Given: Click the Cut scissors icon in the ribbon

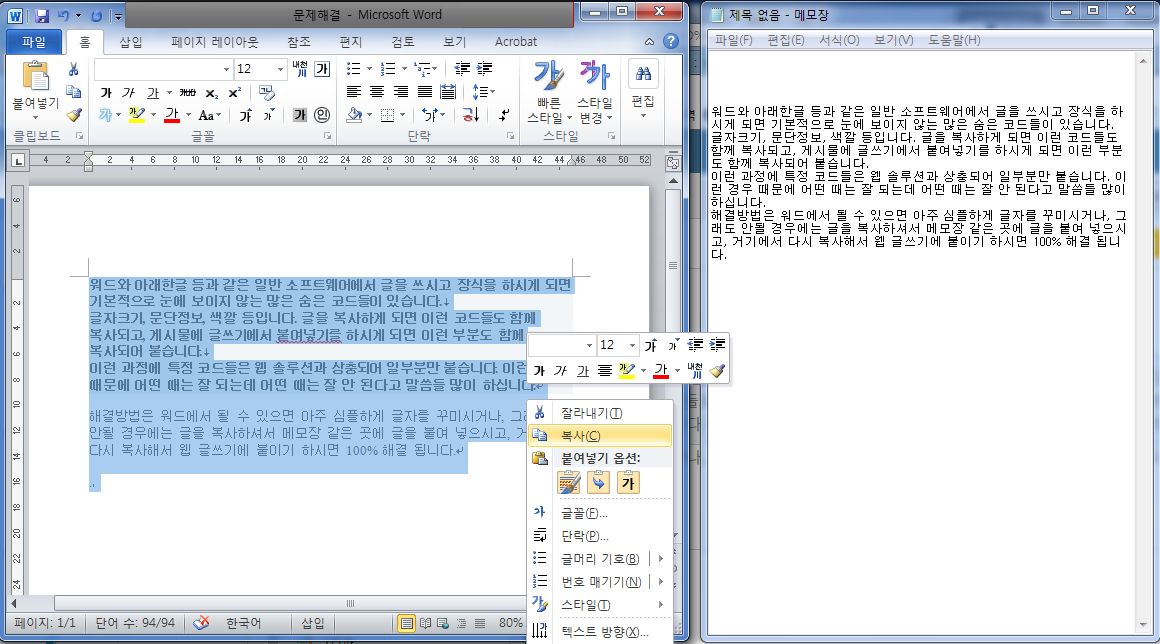Looking at the screenshot, I should tap(73, 69).
